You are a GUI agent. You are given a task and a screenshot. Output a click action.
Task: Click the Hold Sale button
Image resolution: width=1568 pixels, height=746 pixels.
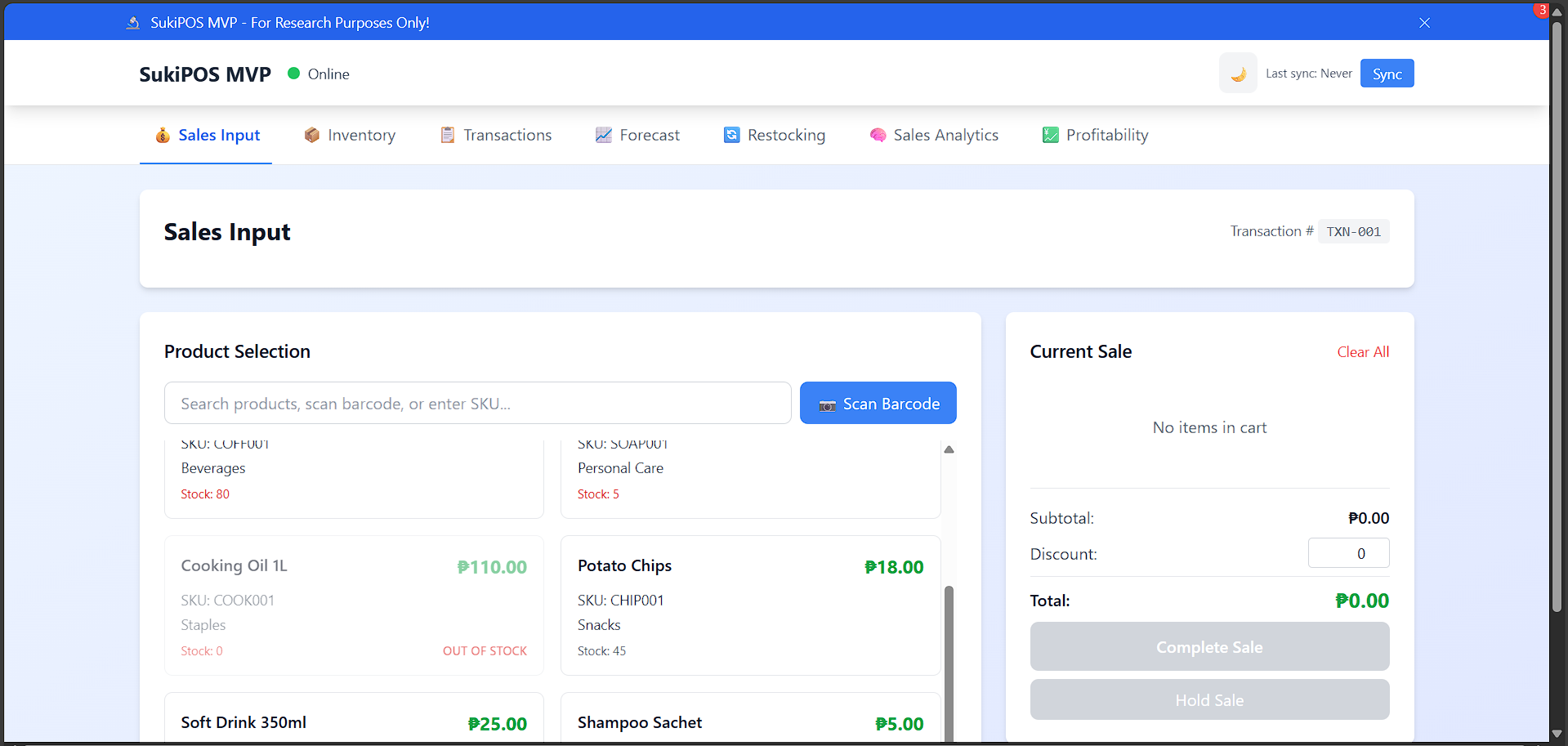click(x=1208, y=699)
